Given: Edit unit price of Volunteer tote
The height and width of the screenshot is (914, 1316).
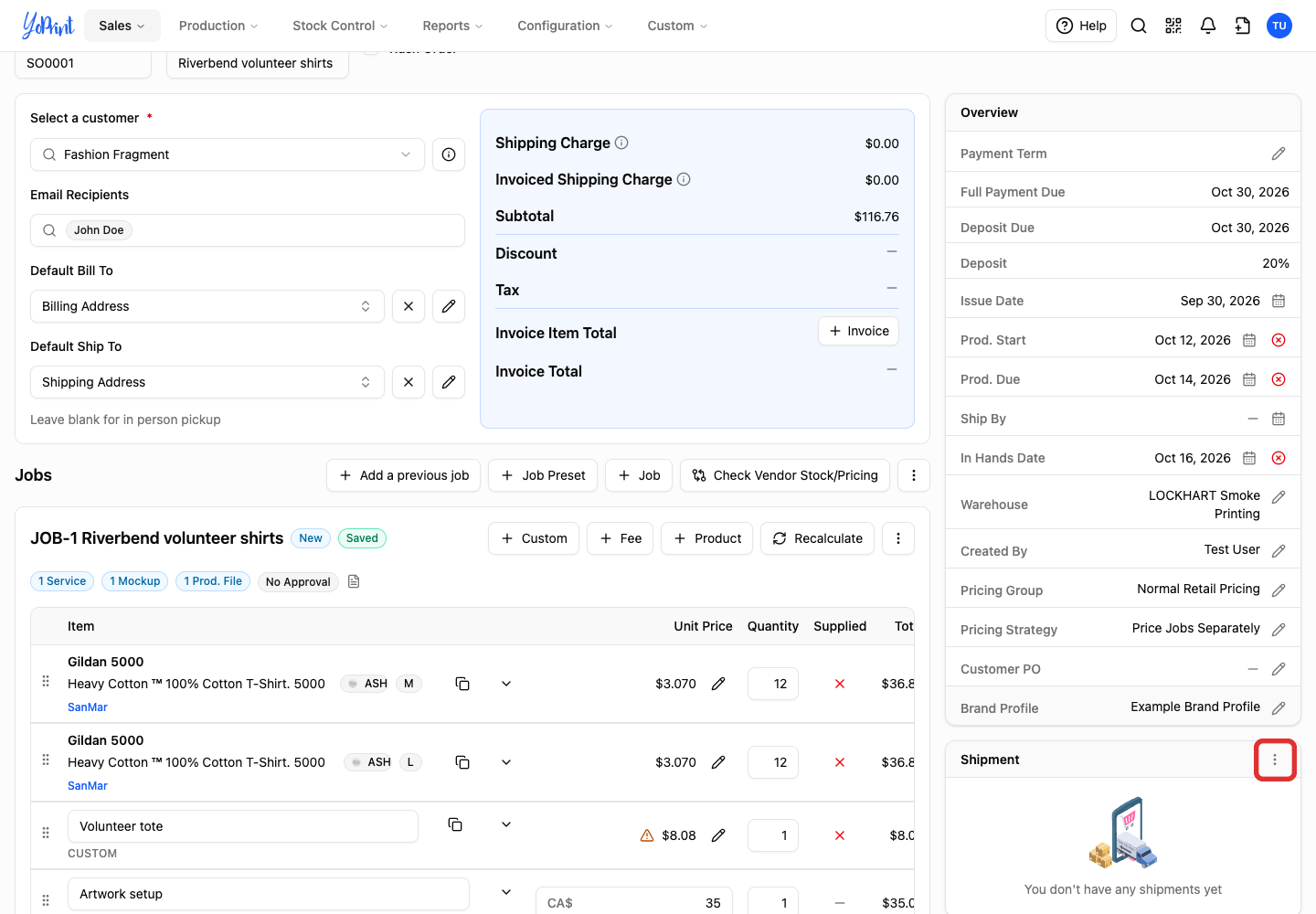Looking at the screenshot, I should pos(718,835).
